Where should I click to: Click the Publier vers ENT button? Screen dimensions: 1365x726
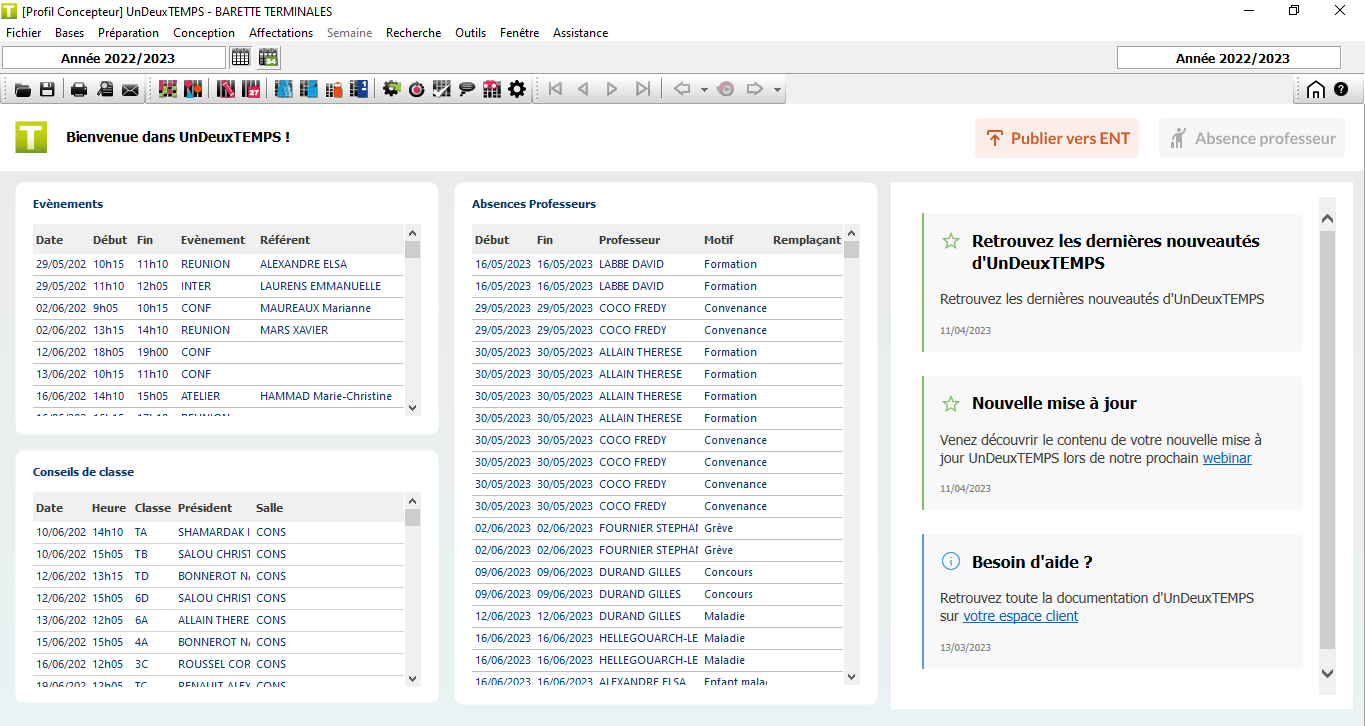[x=1057, y=139]
